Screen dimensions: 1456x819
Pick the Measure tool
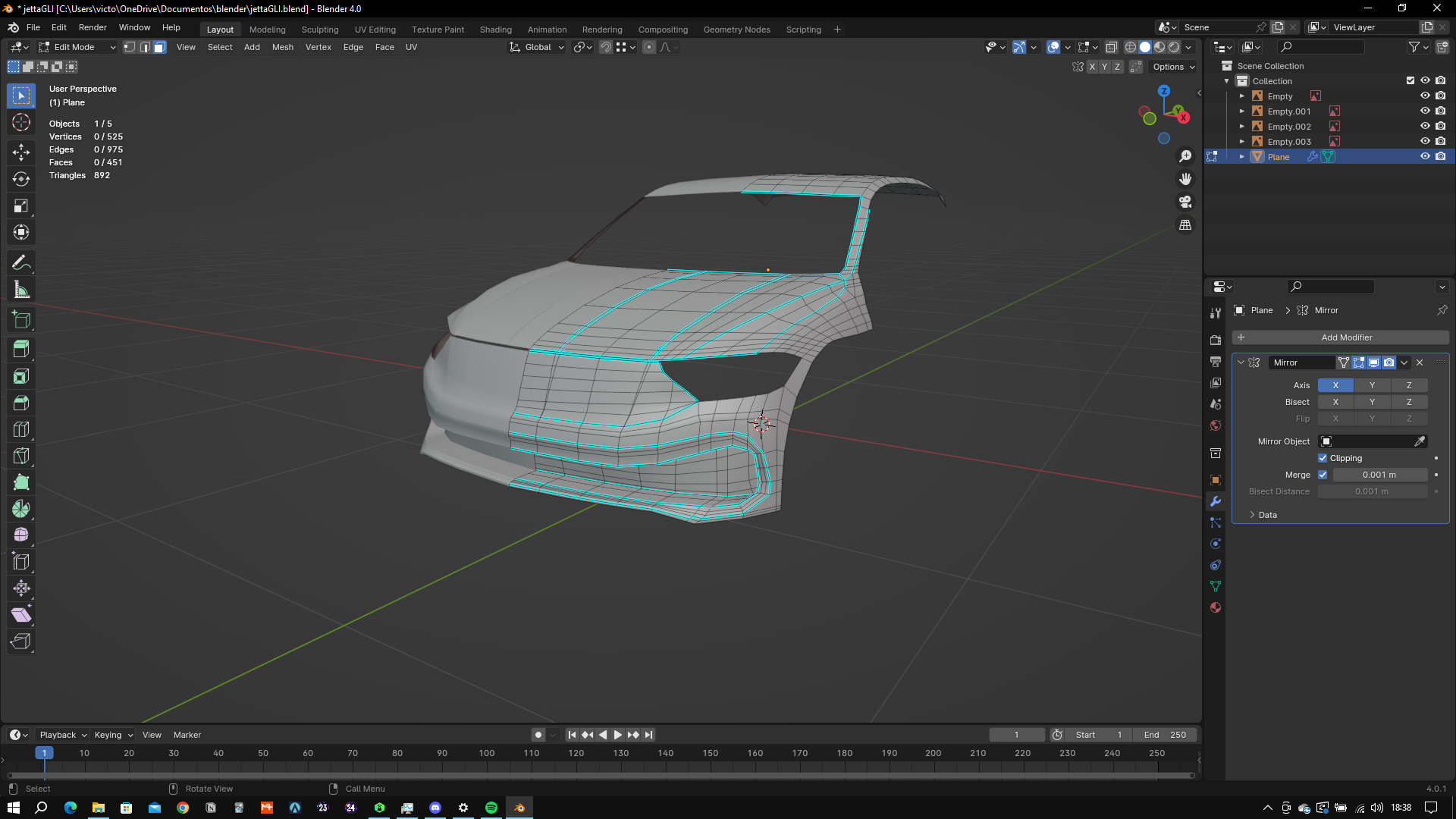pyautogui.click(x=21, y=290)
